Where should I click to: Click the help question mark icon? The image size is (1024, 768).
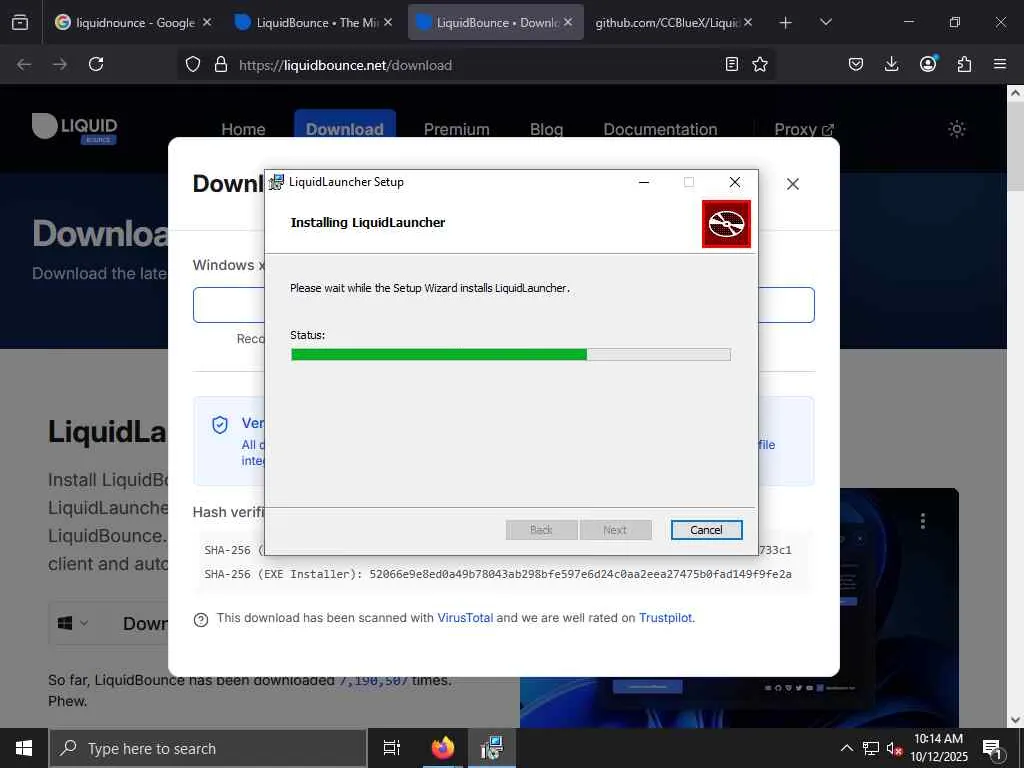coord(201,620)
